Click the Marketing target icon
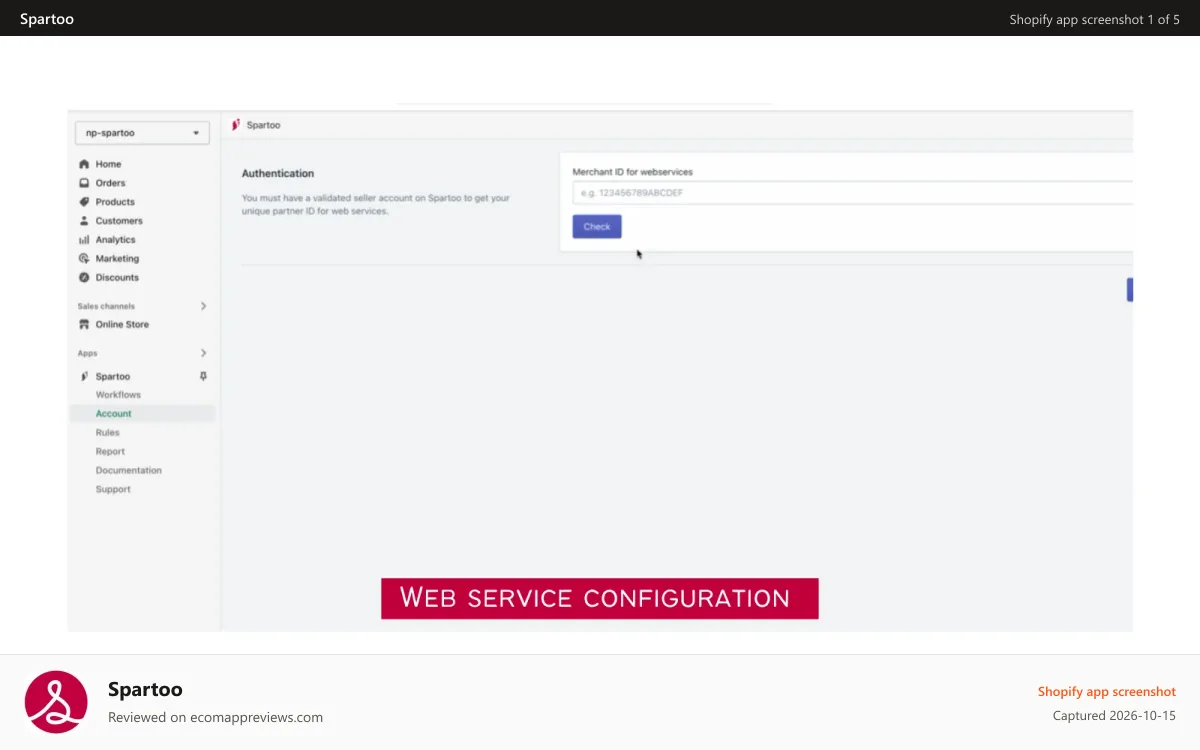 point(84,259)
